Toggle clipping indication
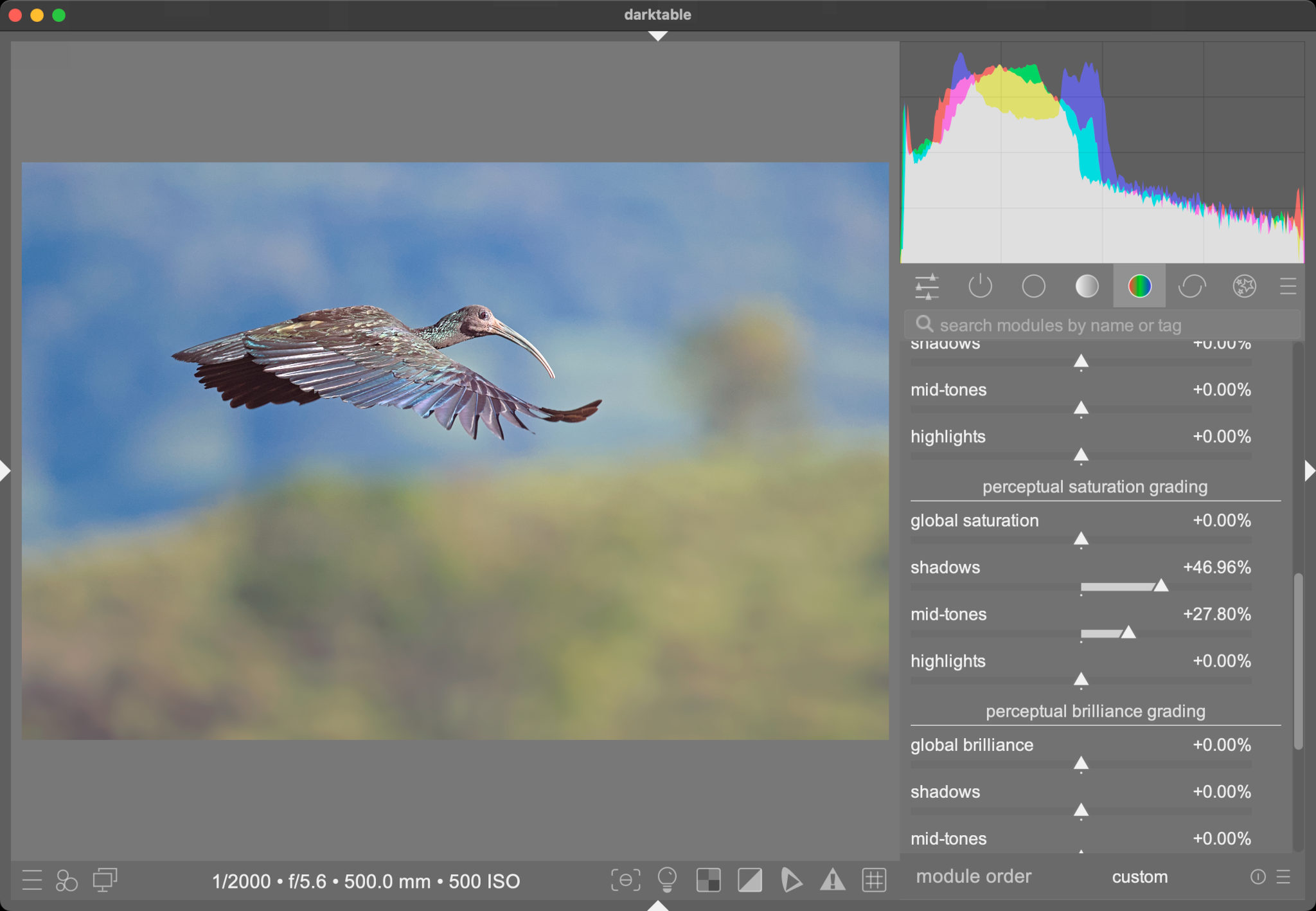Image resolution: width=1316 pixels, height=911 pixels. coord(750,879)
